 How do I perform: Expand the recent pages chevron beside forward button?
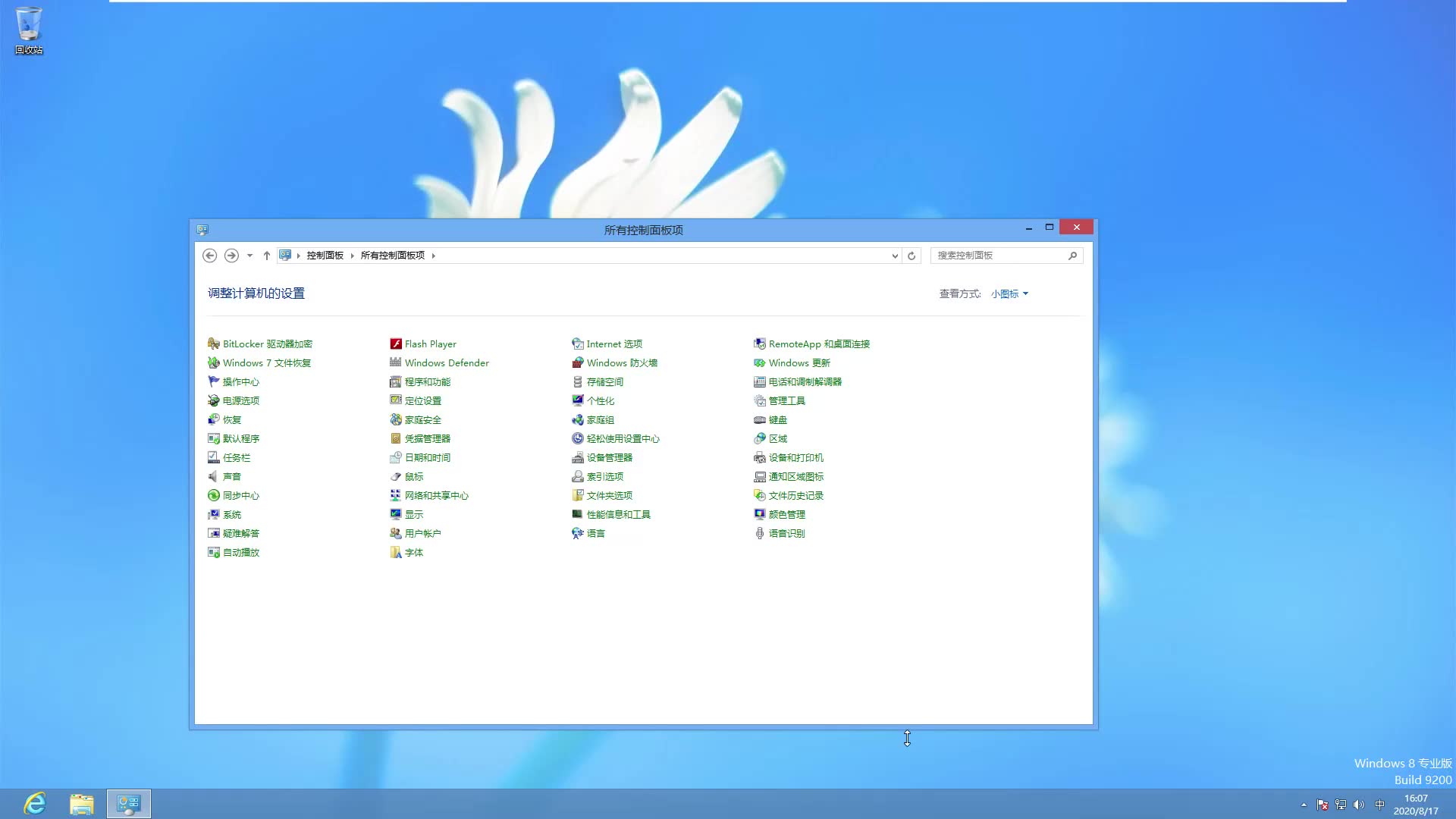248,256
